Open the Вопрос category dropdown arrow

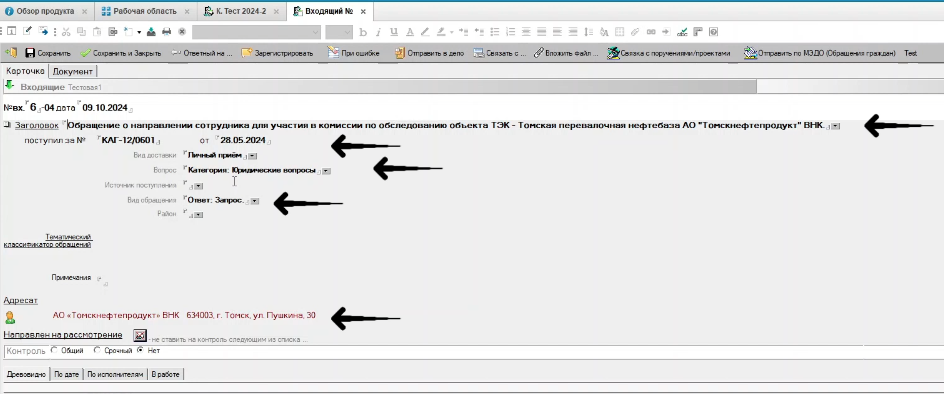pyautogui.click(x=326, y=171)
